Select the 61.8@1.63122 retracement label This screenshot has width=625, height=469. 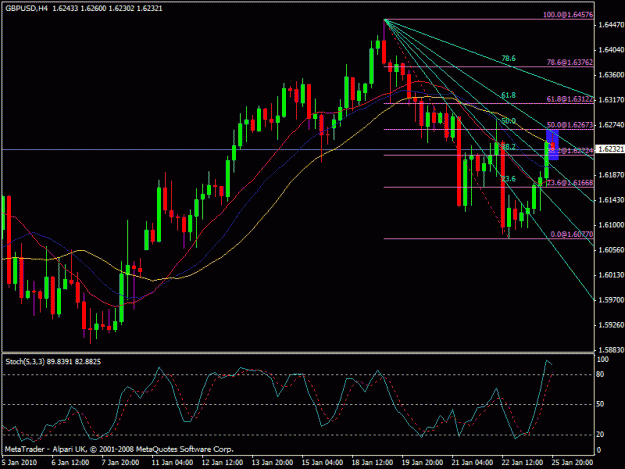click(x=570, y=99)
